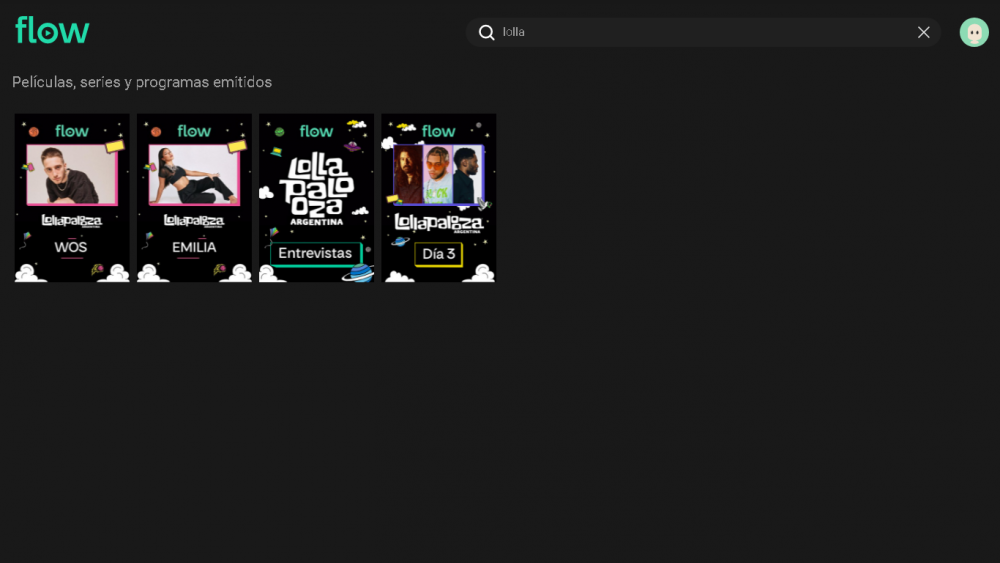Focus the search field containing "lolla"
This screenshot has height=563, width=1000.
click(x=700, y=32)
